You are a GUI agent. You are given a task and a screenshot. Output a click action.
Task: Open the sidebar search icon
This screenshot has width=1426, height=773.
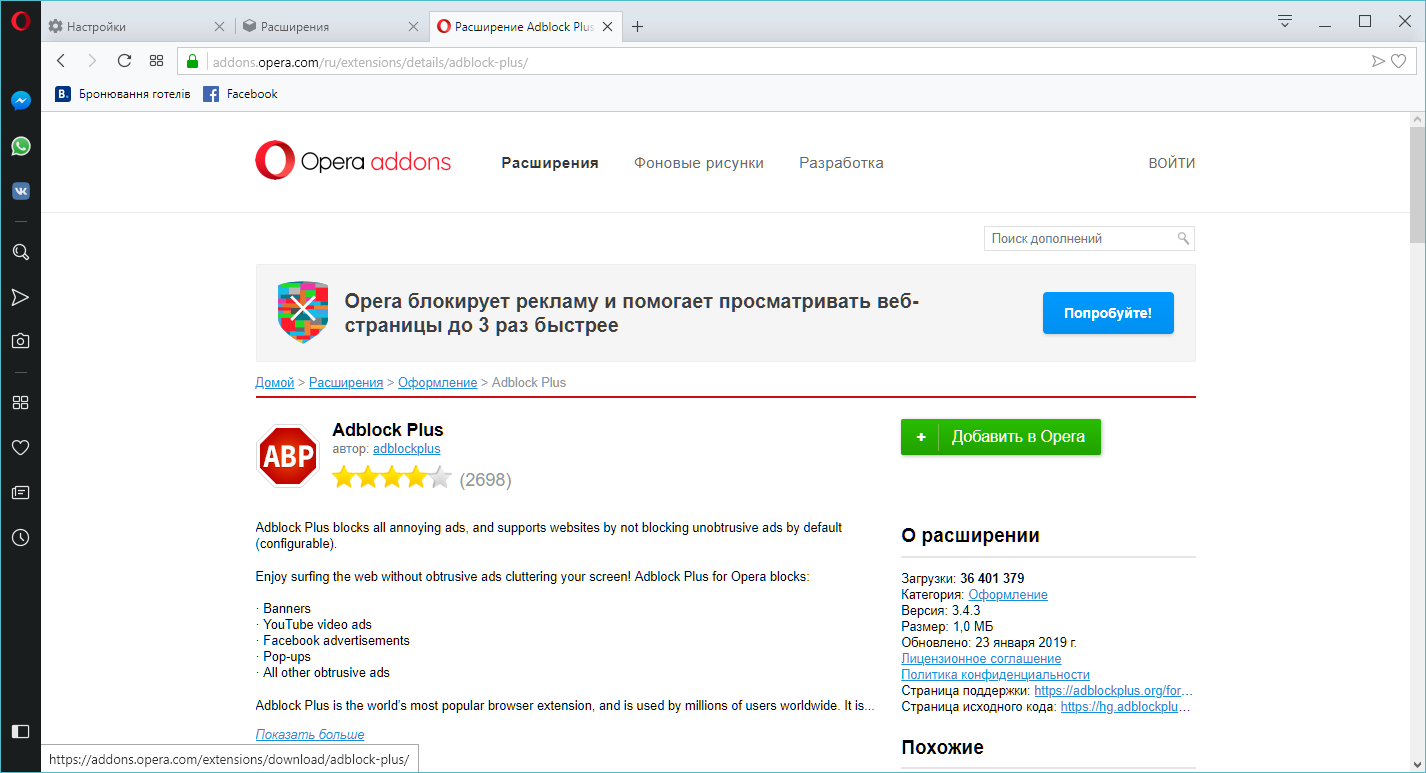pos(20,252)
